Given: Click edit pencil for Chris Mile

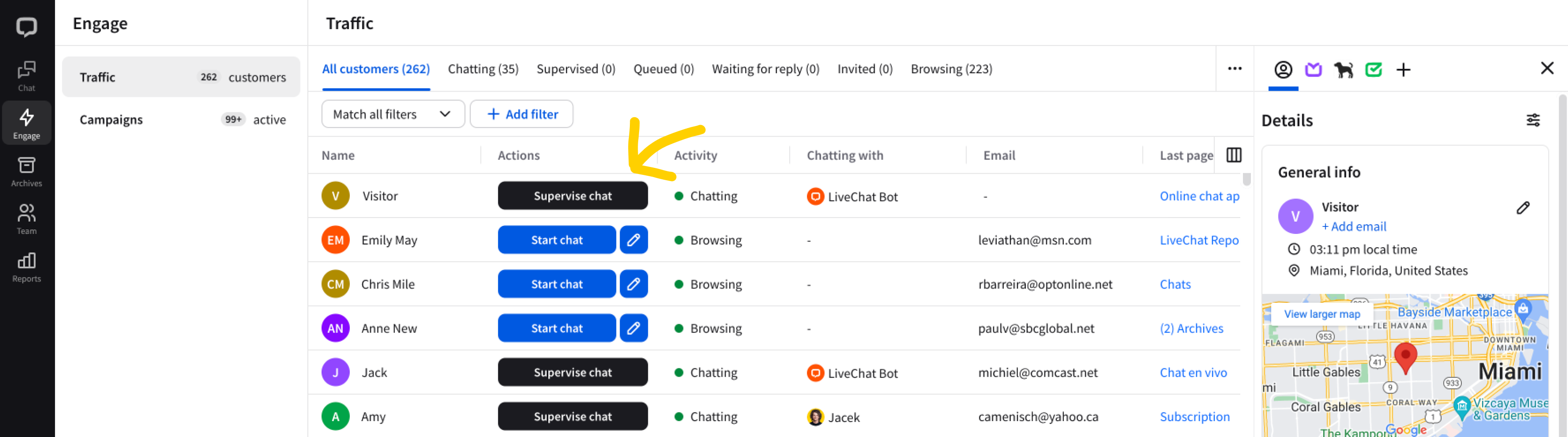Looking at the screenshot, I should pos(633,284).
